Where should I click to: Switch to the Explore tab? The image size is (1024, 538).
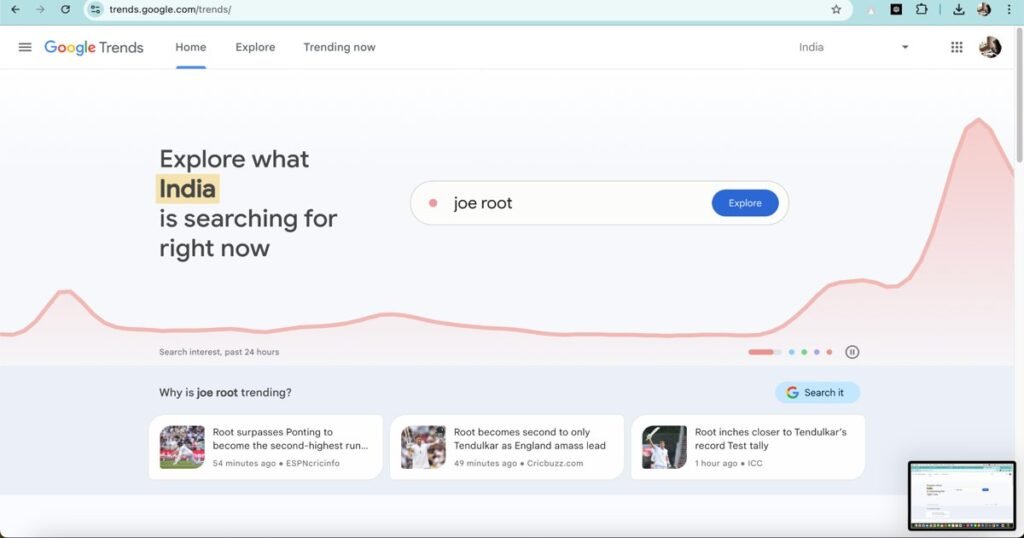click(x=255, y=47)
